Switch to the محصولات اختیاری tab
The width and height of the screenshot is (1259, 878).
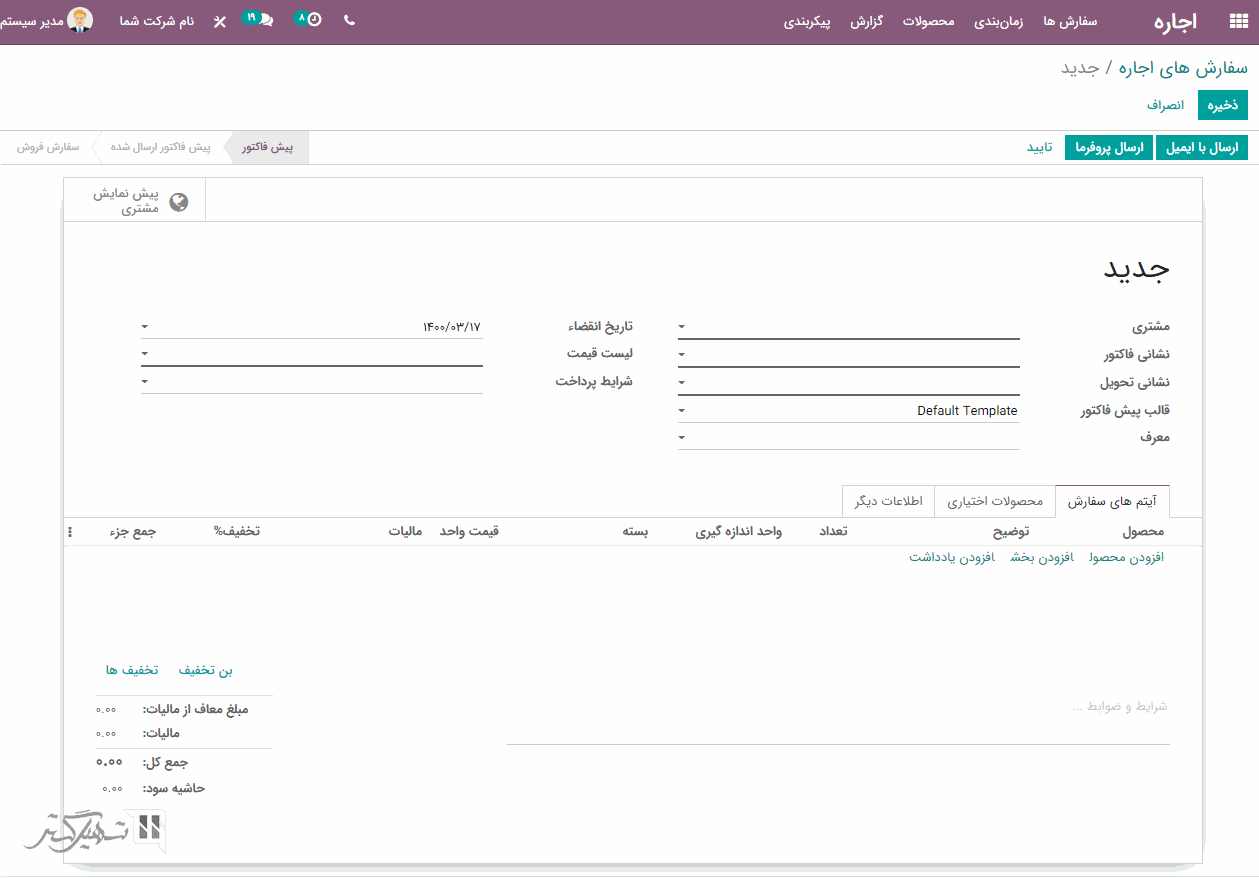coord(995,502)
